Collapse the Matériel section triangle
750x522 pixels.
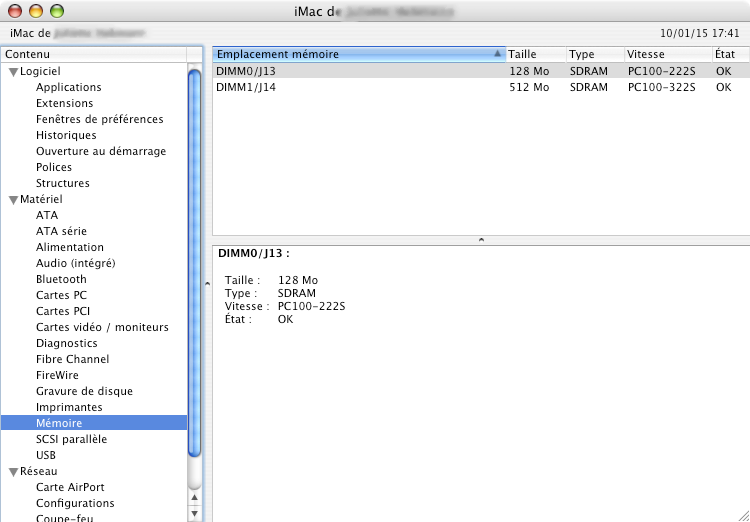point(13,200)
